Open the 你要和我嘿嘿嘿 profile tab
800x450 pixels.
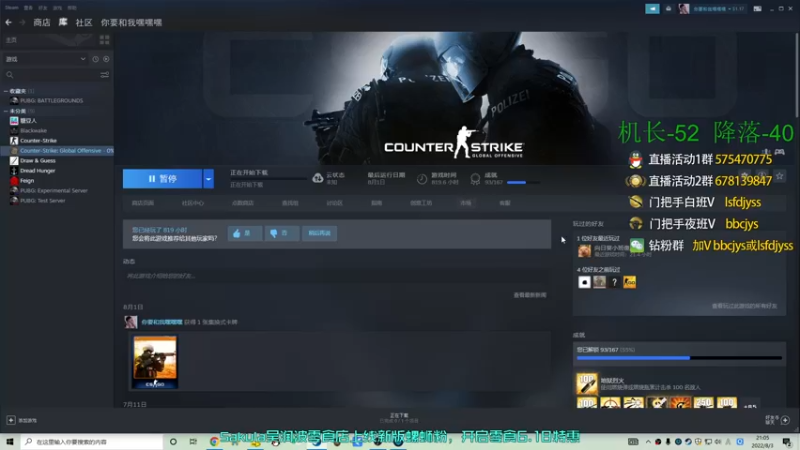131,22
